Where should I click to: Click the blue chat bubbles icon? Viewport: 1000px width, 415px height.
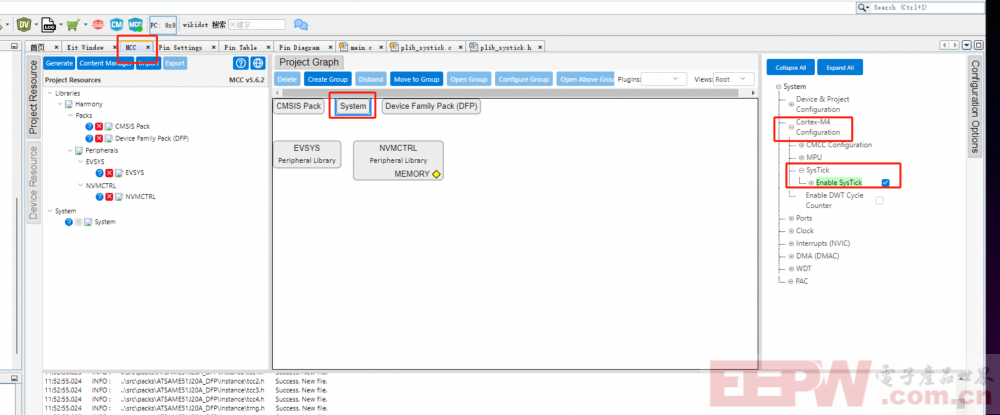[x=300, y=25]
